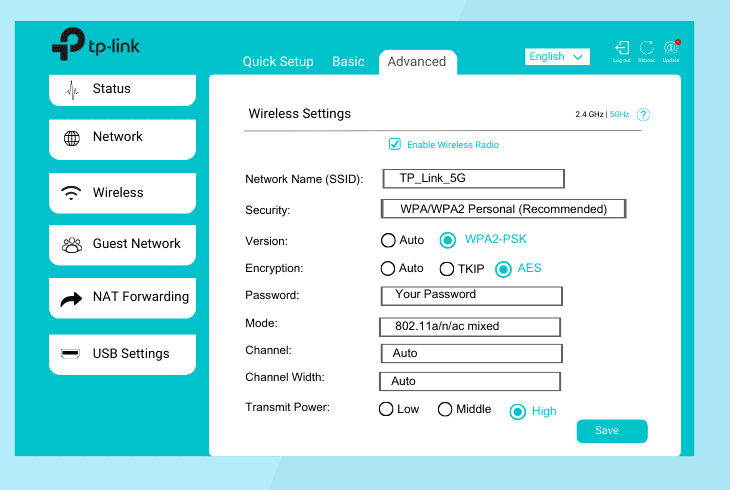730x490 pixels.
Task: Switch to the 5GHz band link
Action: [619, 115]
